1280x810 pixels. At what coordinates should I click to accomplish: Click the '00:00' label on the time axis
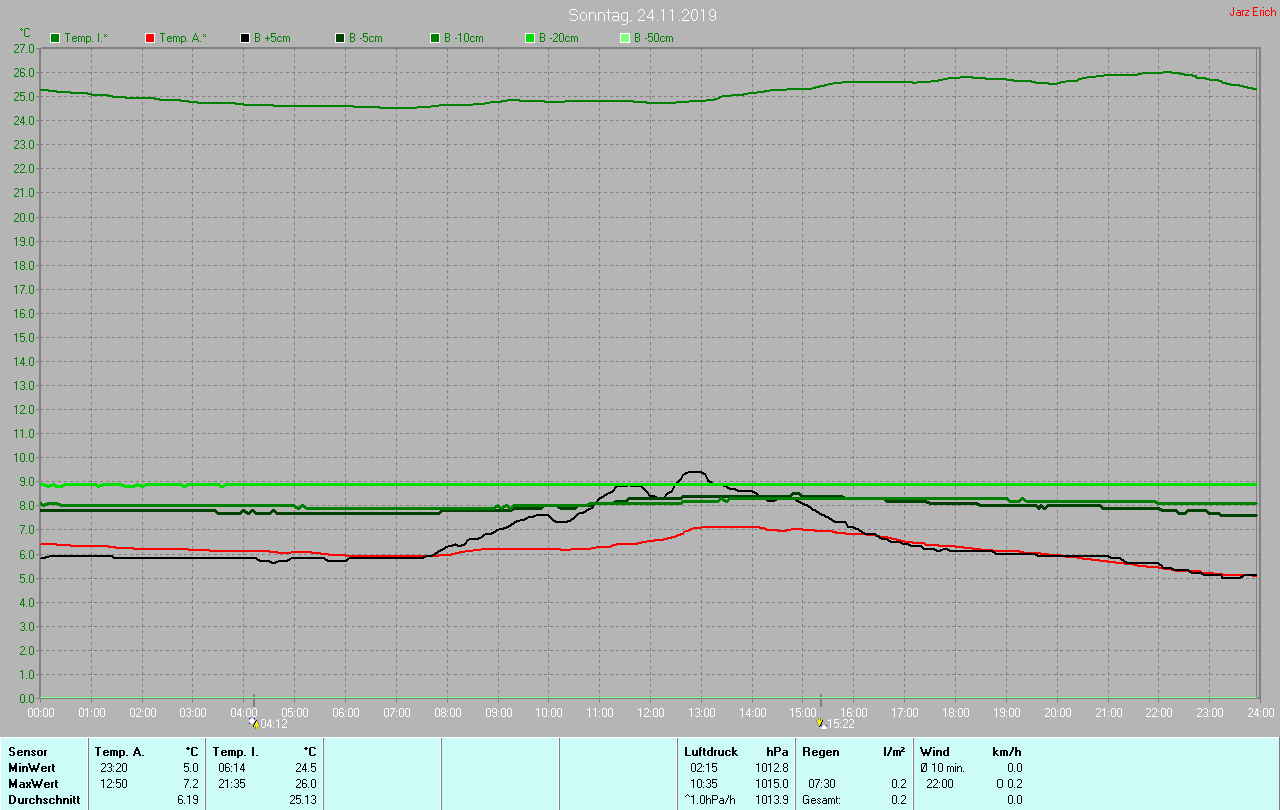pyautogui.click(x=41, y=712)
